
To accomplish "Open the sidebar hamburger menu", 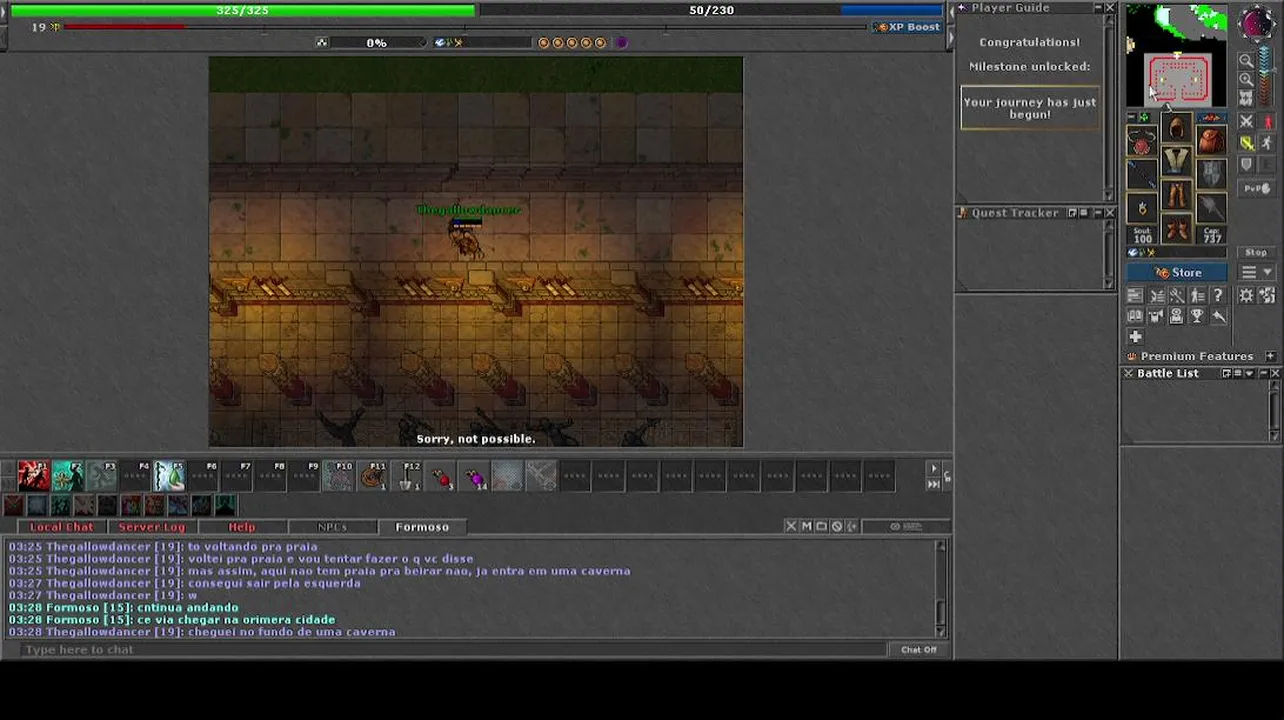I will [1248, 273].
